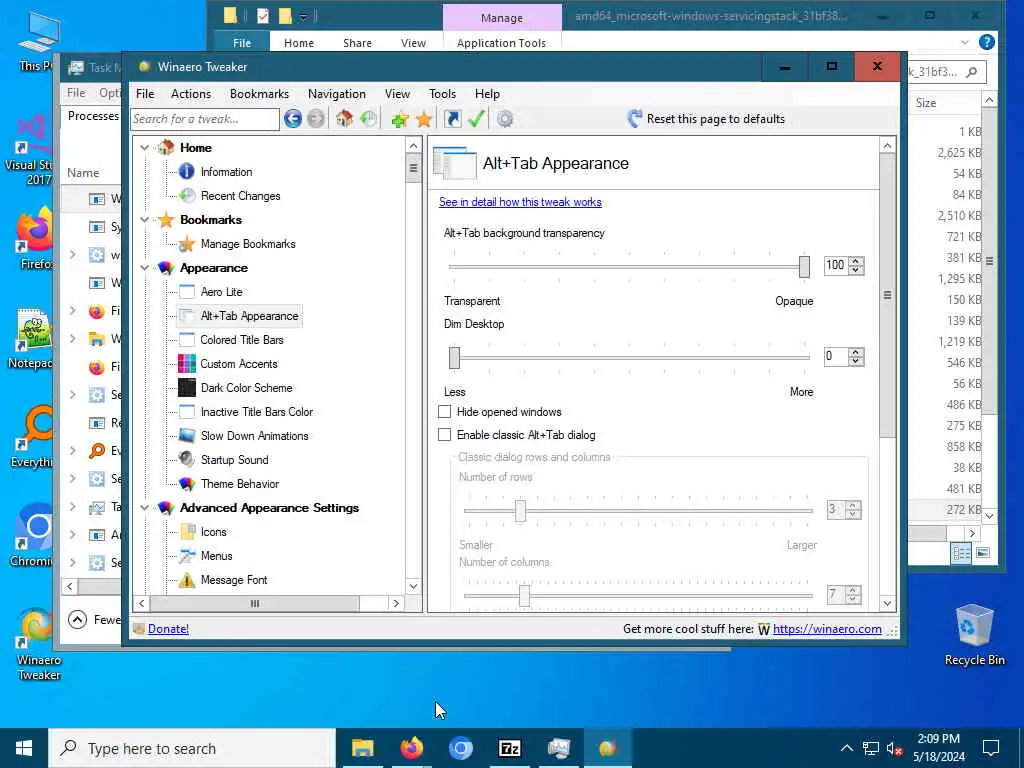Open the Bookmarks menu
The image size is (1024, 768).
coord(259,94)
